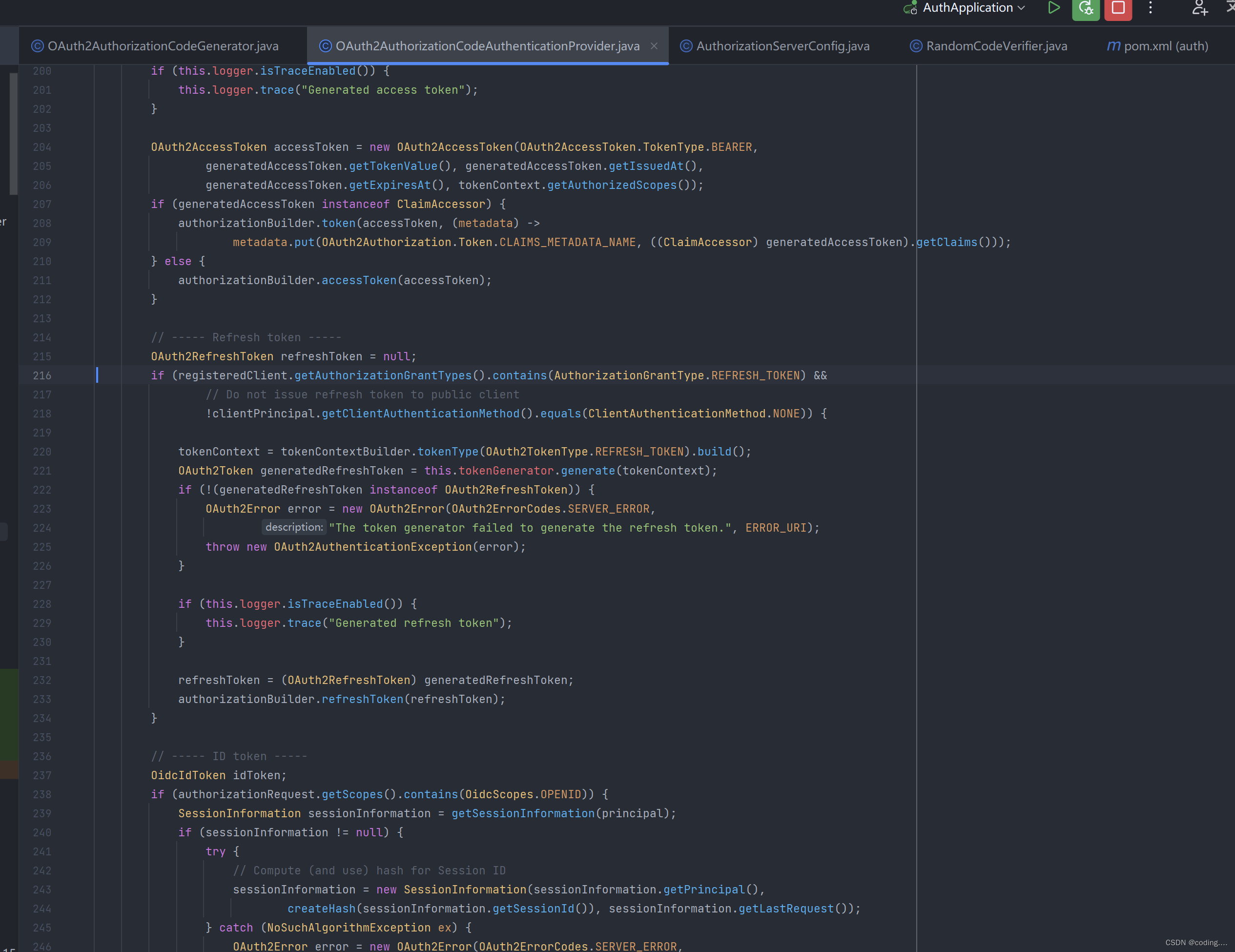Click getAuthorizationGrantTypes method call on line 216
The height and width of the screenshot is (952, 1235).
(383, 375)
